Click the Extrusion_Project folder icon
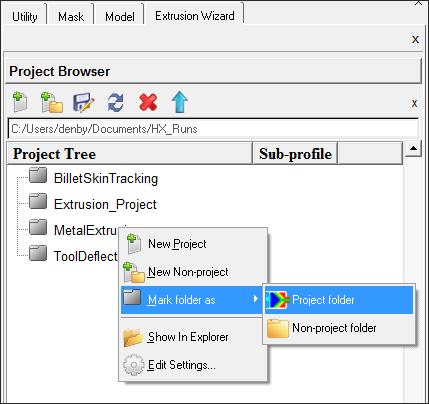This screenshot has width=429, height=404. pyautogui.click(x=38, y=201)
